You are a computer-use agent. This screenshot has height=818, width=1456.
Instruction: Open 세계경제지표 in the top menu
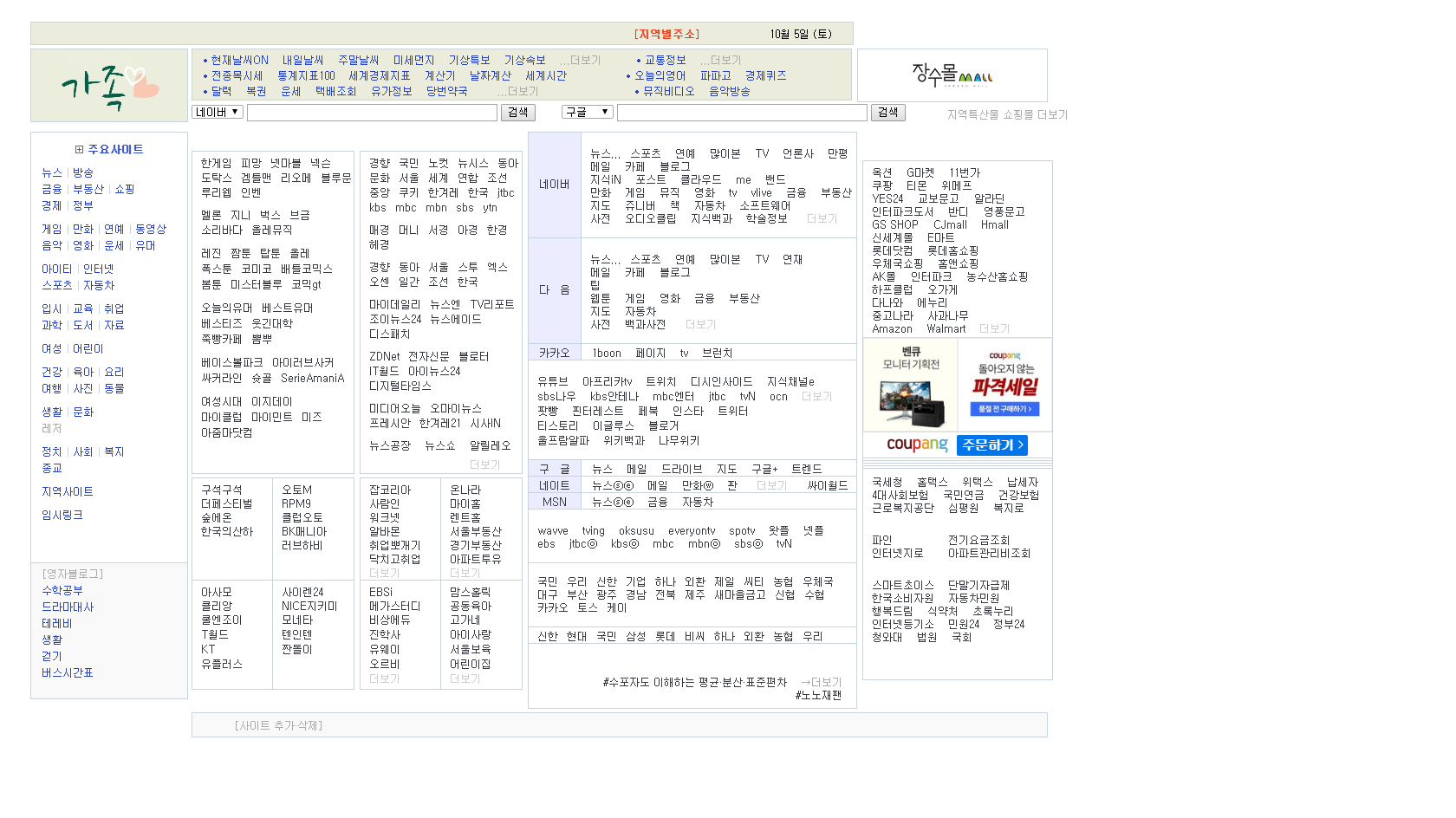(380, 75)
